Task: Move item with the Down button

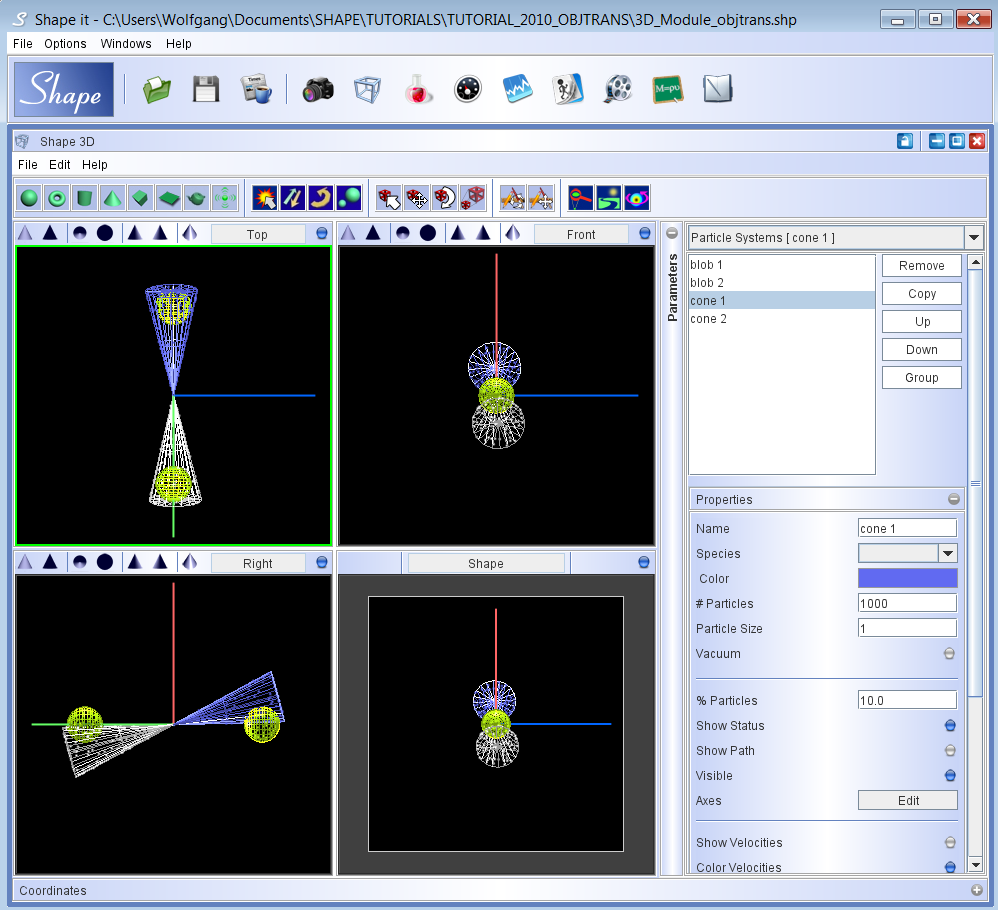Action: point(922,350)
